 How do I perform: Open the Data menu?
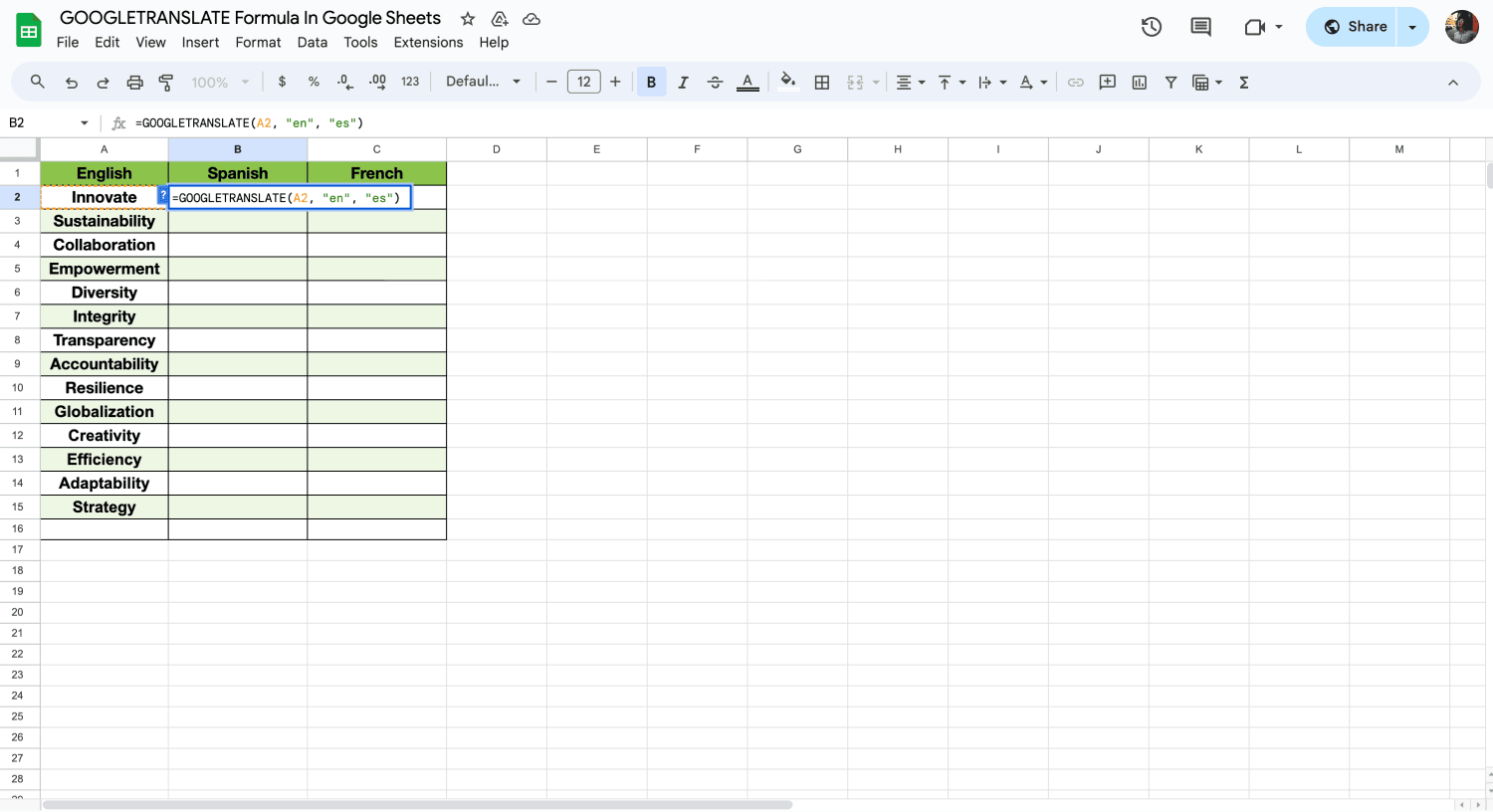pos(312,42)
